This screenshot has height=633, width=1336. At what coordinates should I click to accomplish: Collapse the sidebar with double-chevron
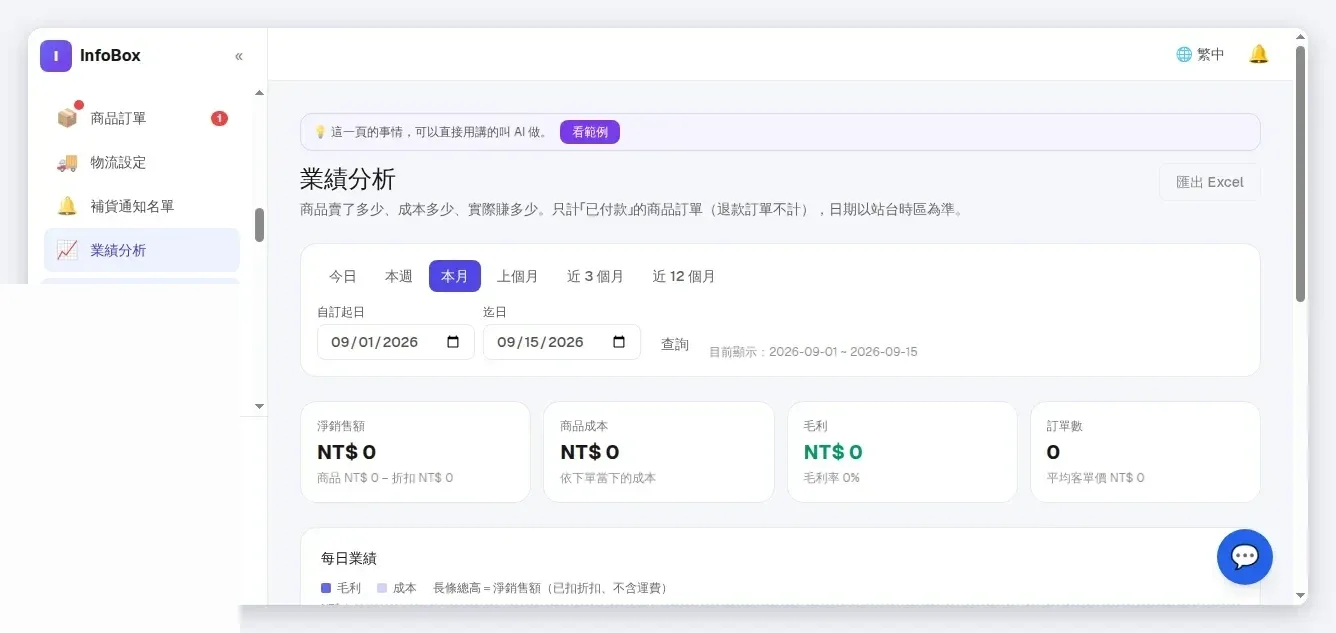[x=239, y=56]
